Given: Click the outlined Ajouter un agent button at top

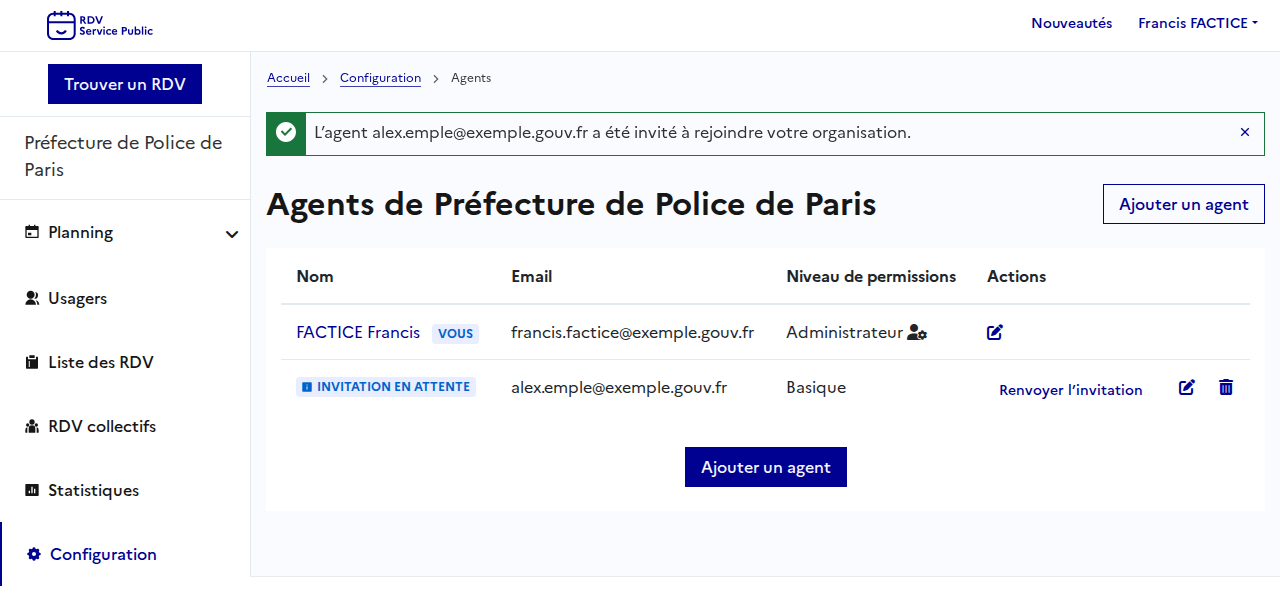Looking at the screenshot, I should click(x=1183, y=204).
